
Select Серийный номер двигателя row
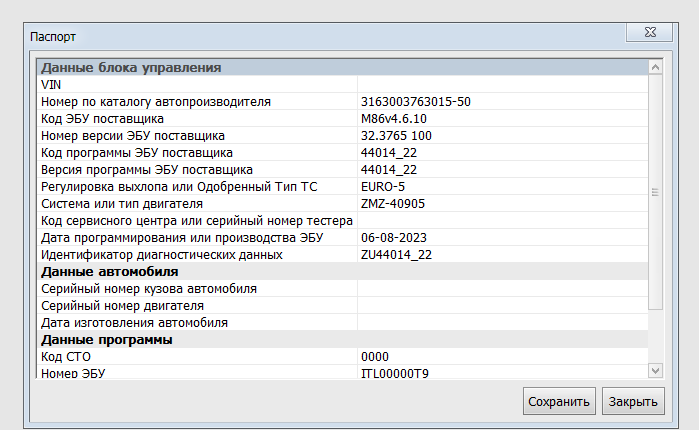pos(343,306)
